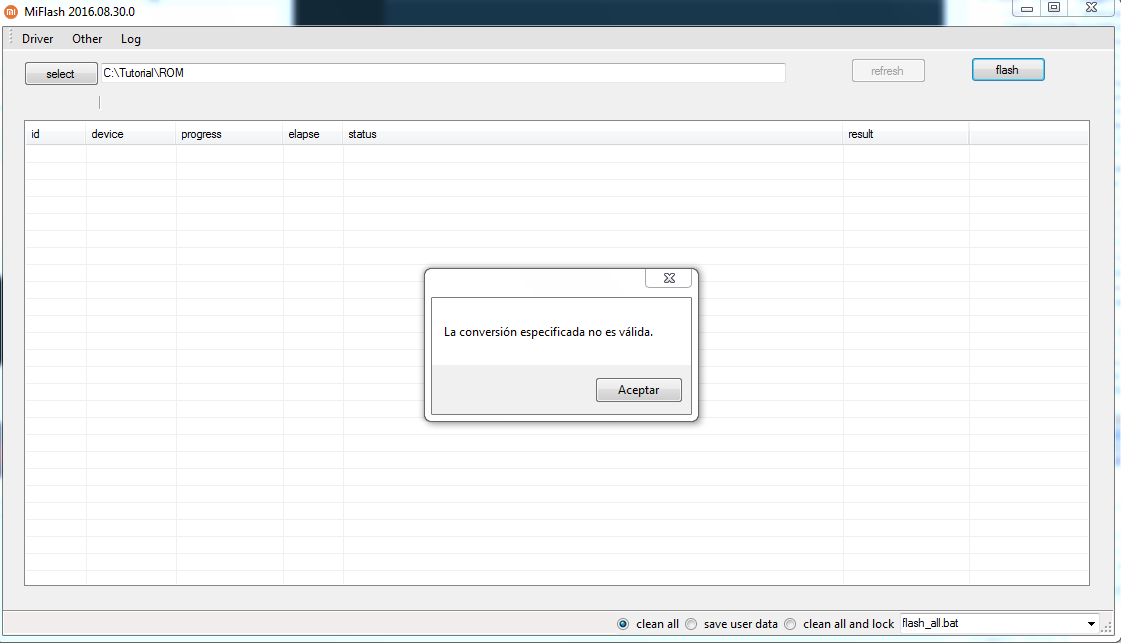
Task: Click the device column header
Action: (x=131, y=134)
